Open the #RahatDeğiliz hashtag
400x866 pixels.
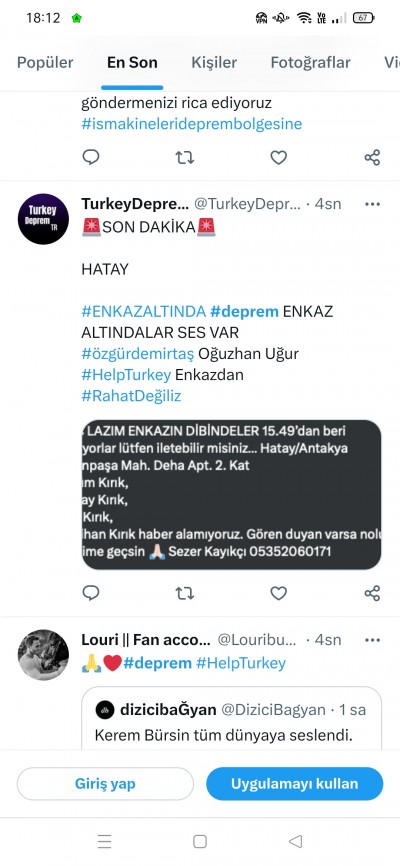(x=131, y=395)
